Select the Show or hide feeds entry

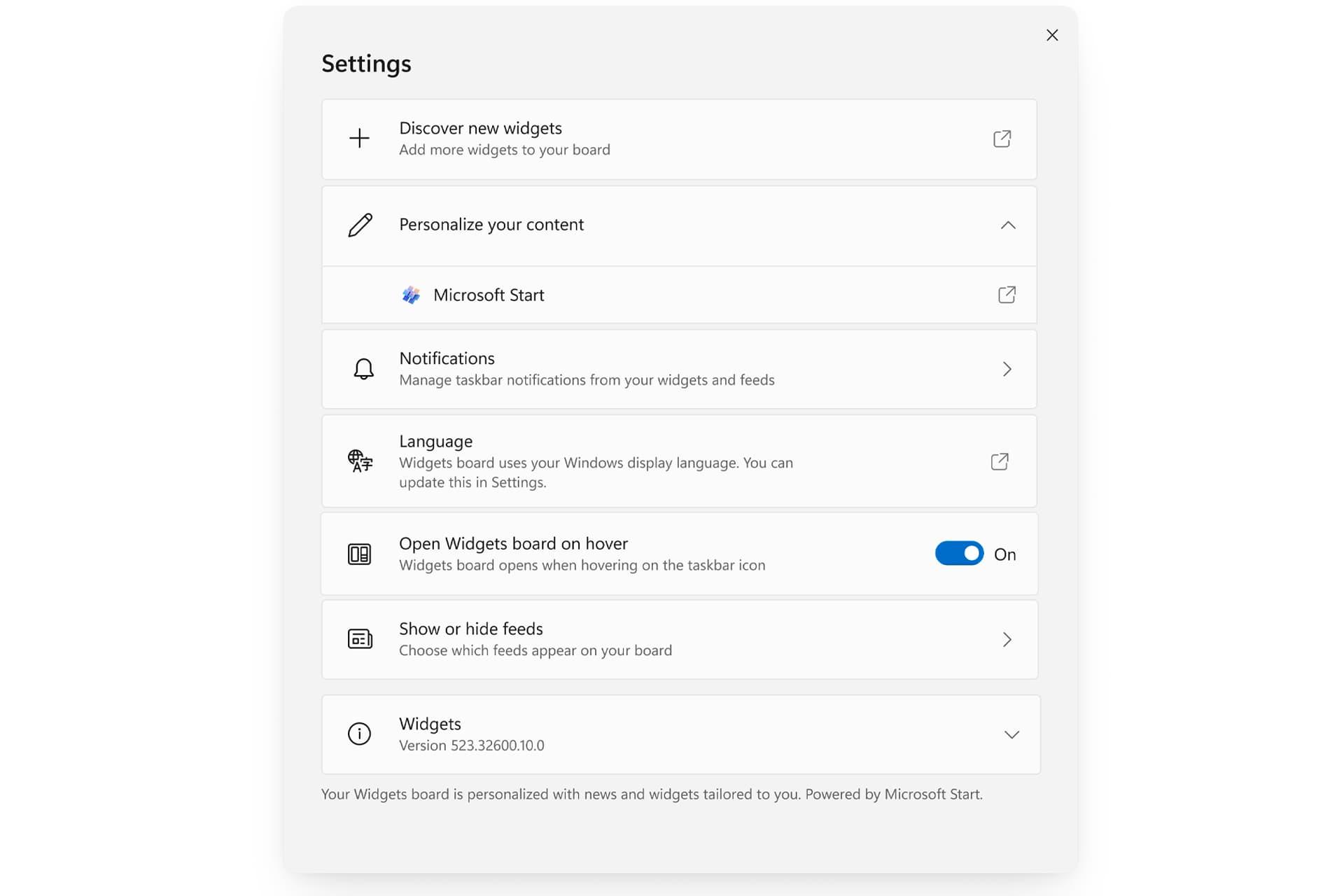click(x=679, y=639)
